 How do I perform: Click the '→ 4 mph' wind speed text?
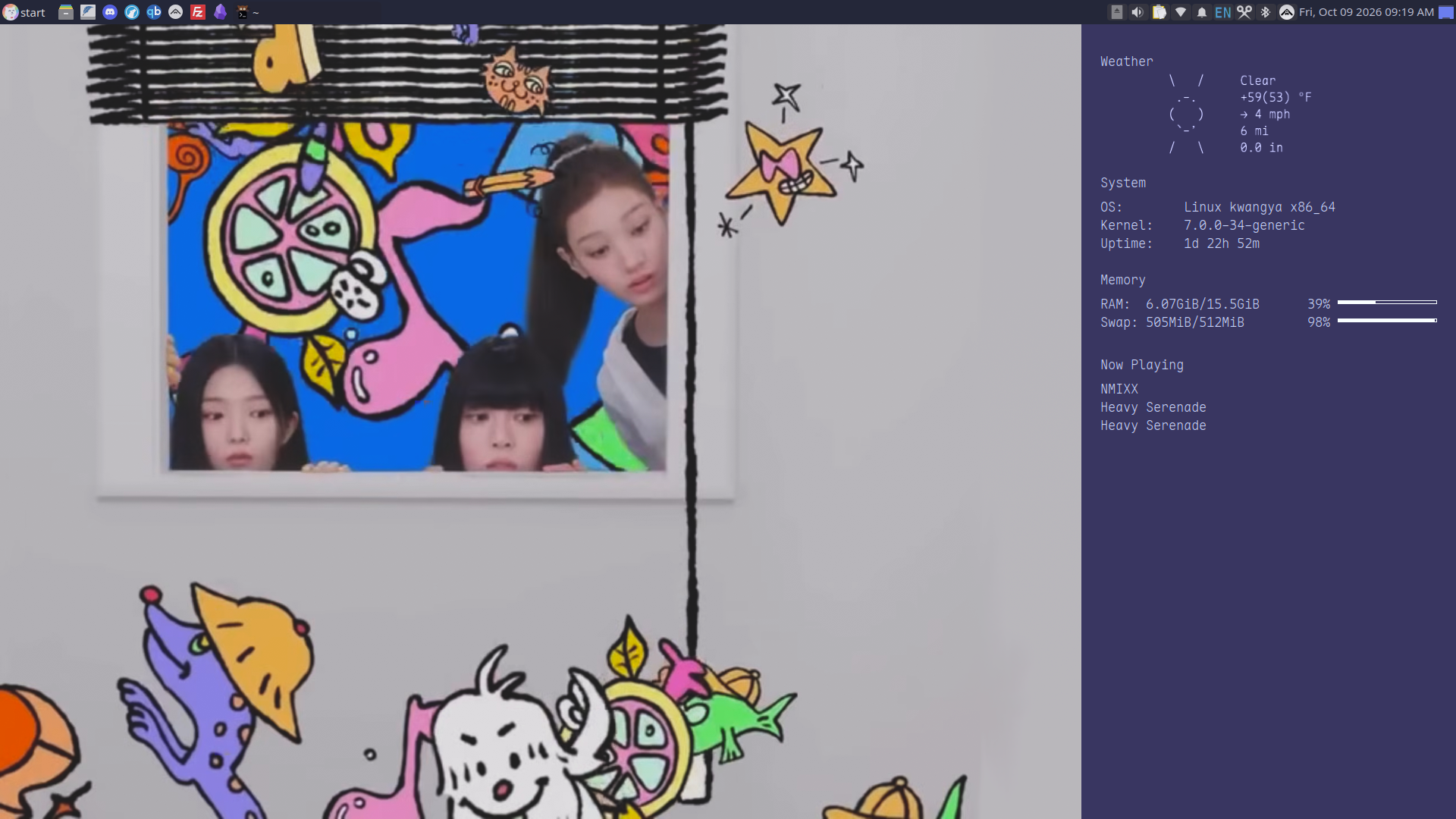1265,114
